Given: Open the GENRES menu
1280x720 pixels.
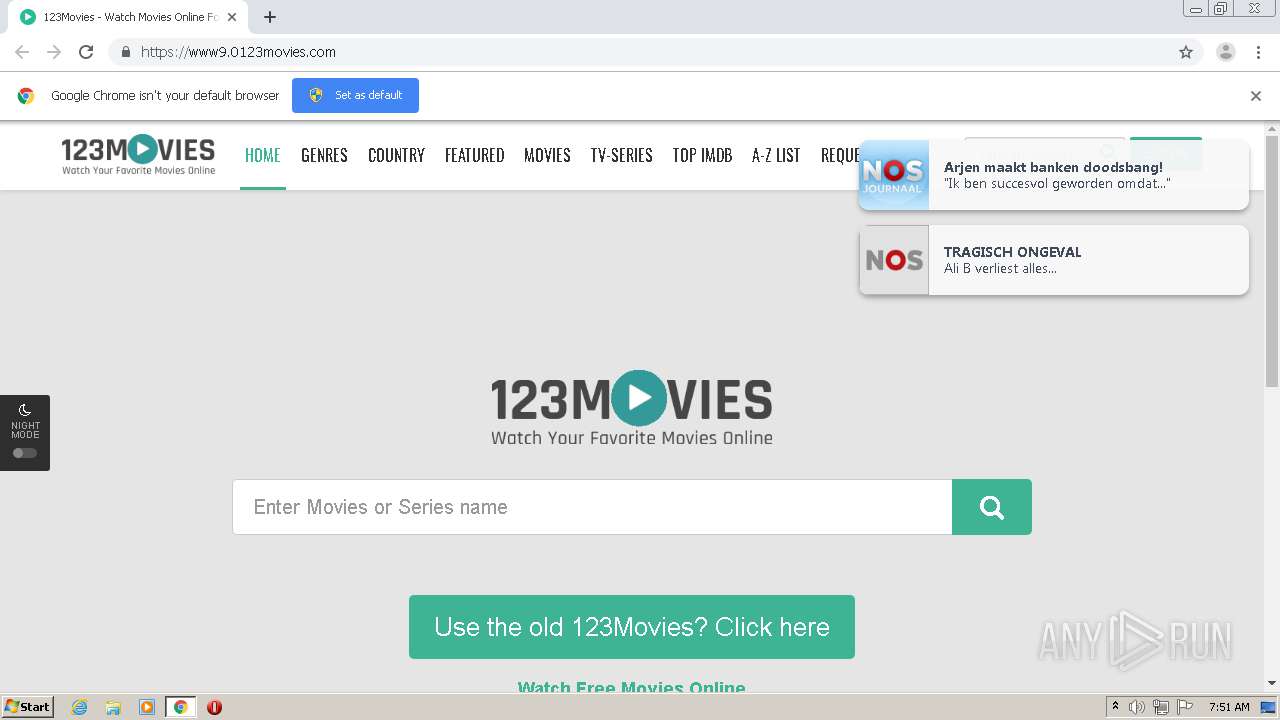Looking at the screenshot, I should (324, 155).
